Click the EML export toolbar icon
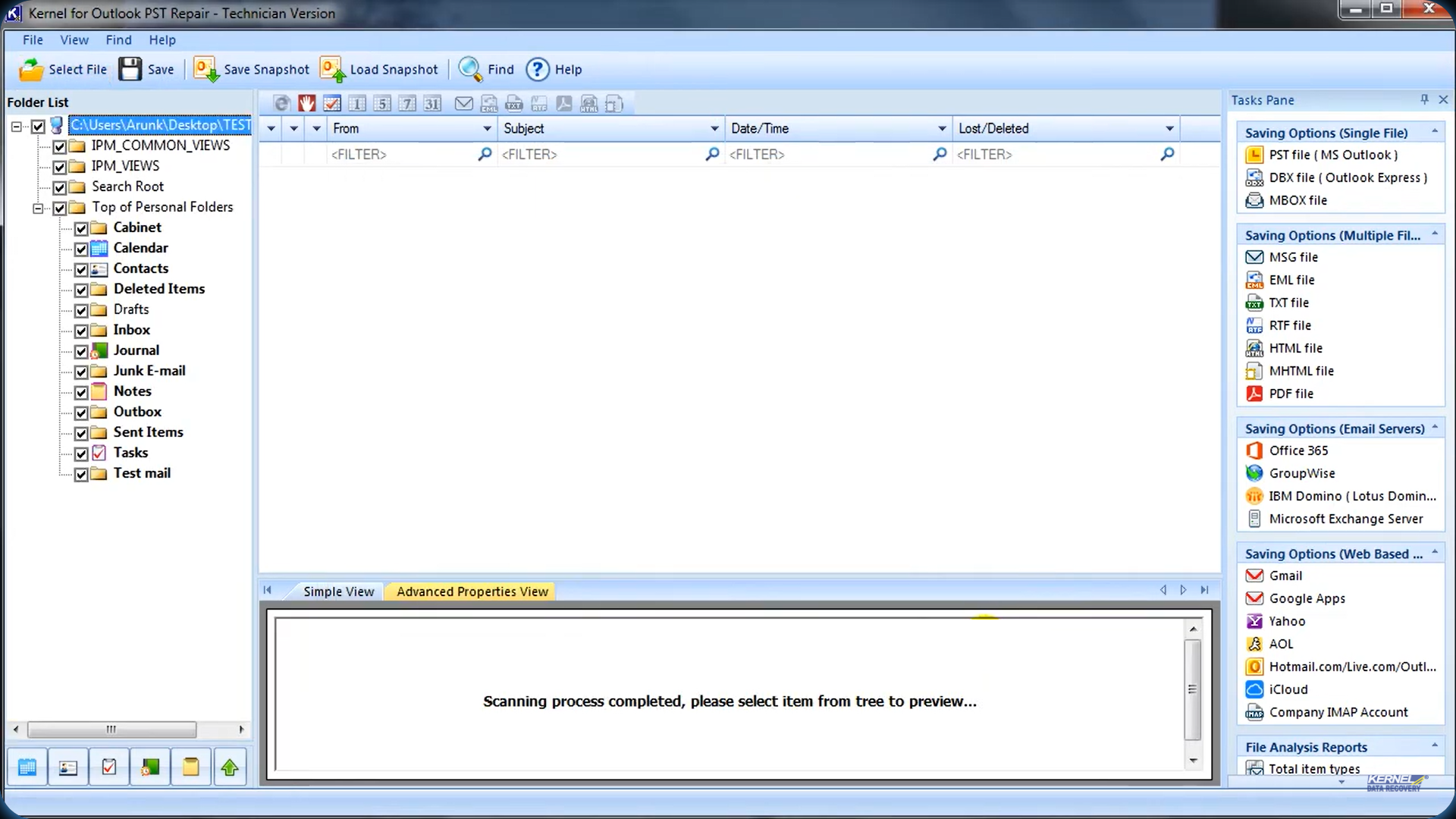 (x=489, y=104)
